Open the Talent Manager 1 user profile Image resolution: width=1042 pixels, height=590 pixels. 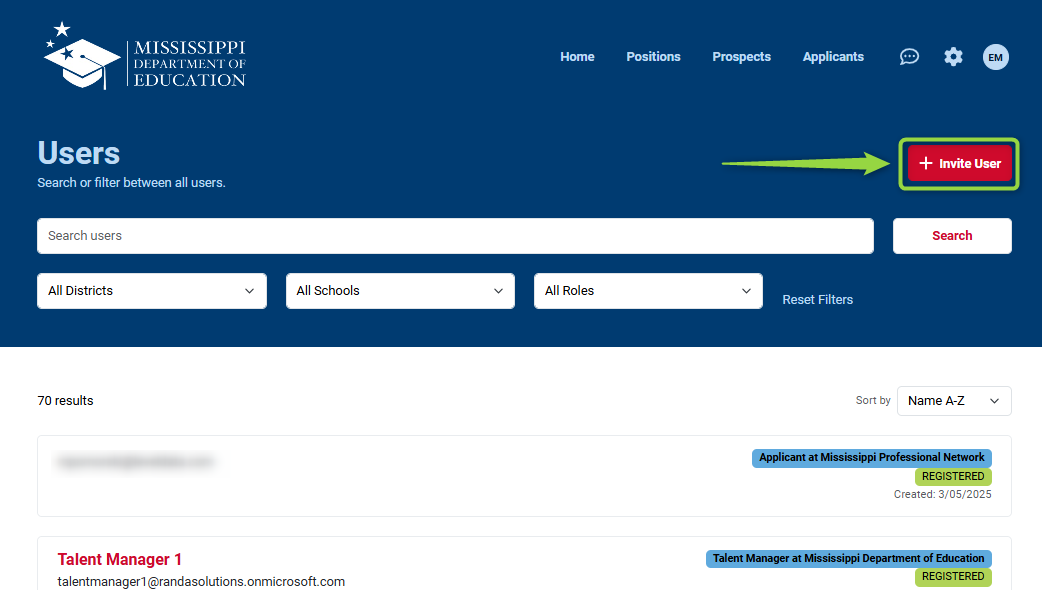click(x=120, y=559)
